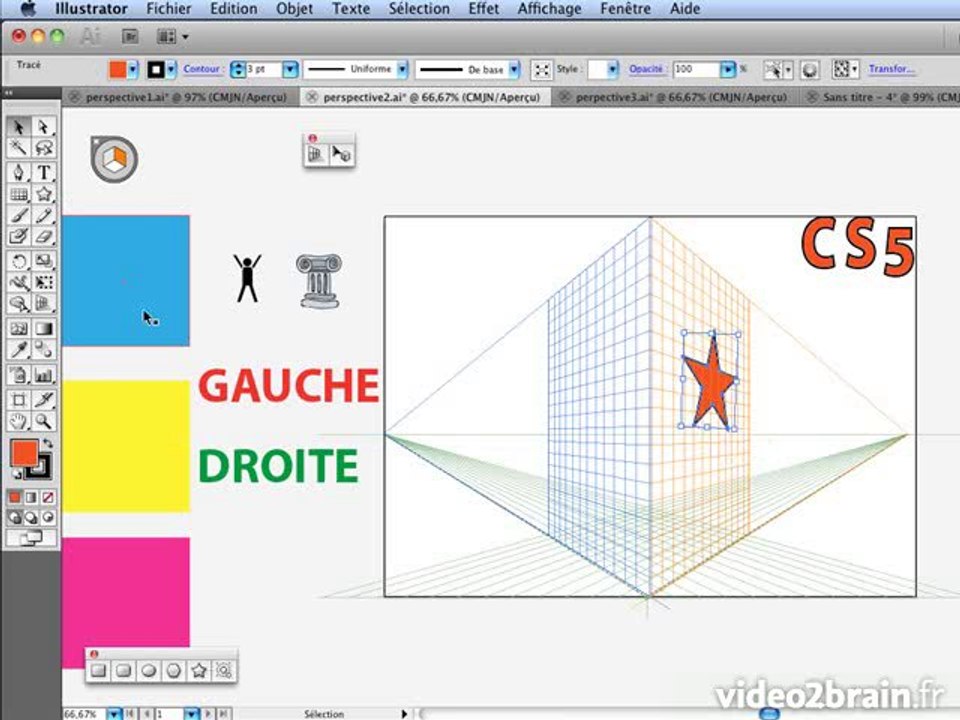Click the orange Fill box in toolbox
The image size is (960, 720).
[24, 453]
